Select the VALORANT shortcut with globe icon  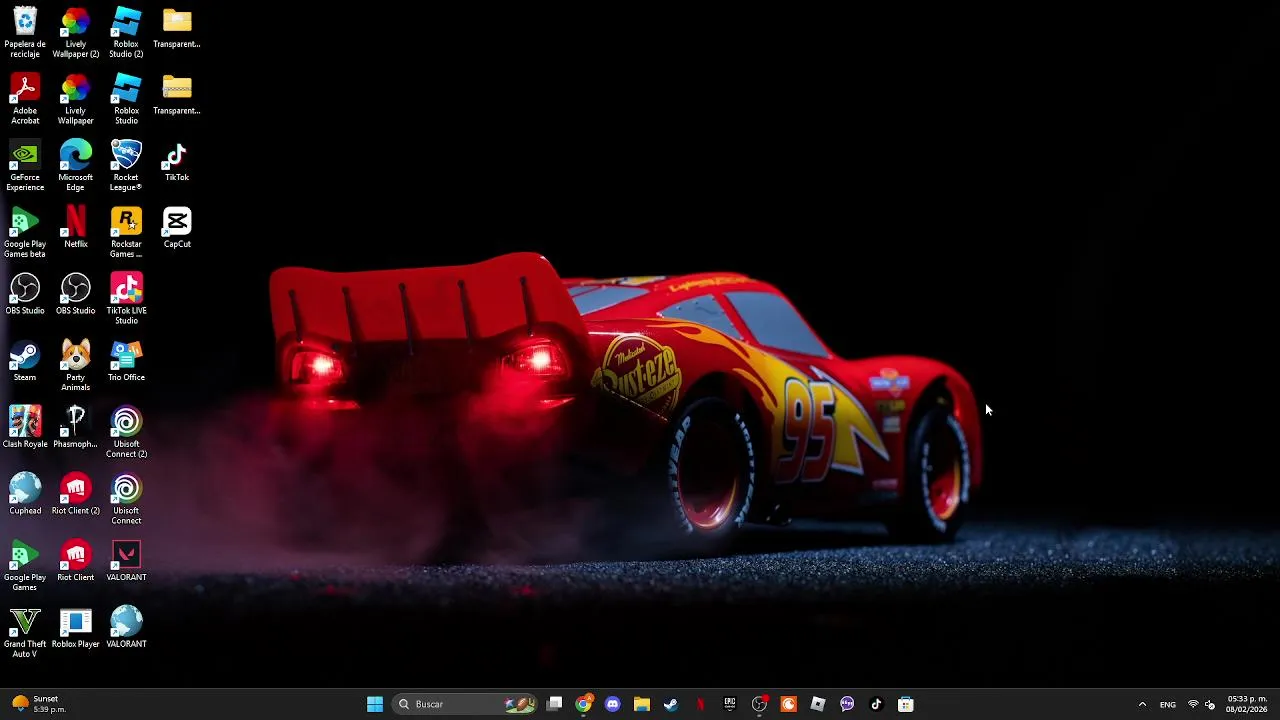click(x=126, y=628)
